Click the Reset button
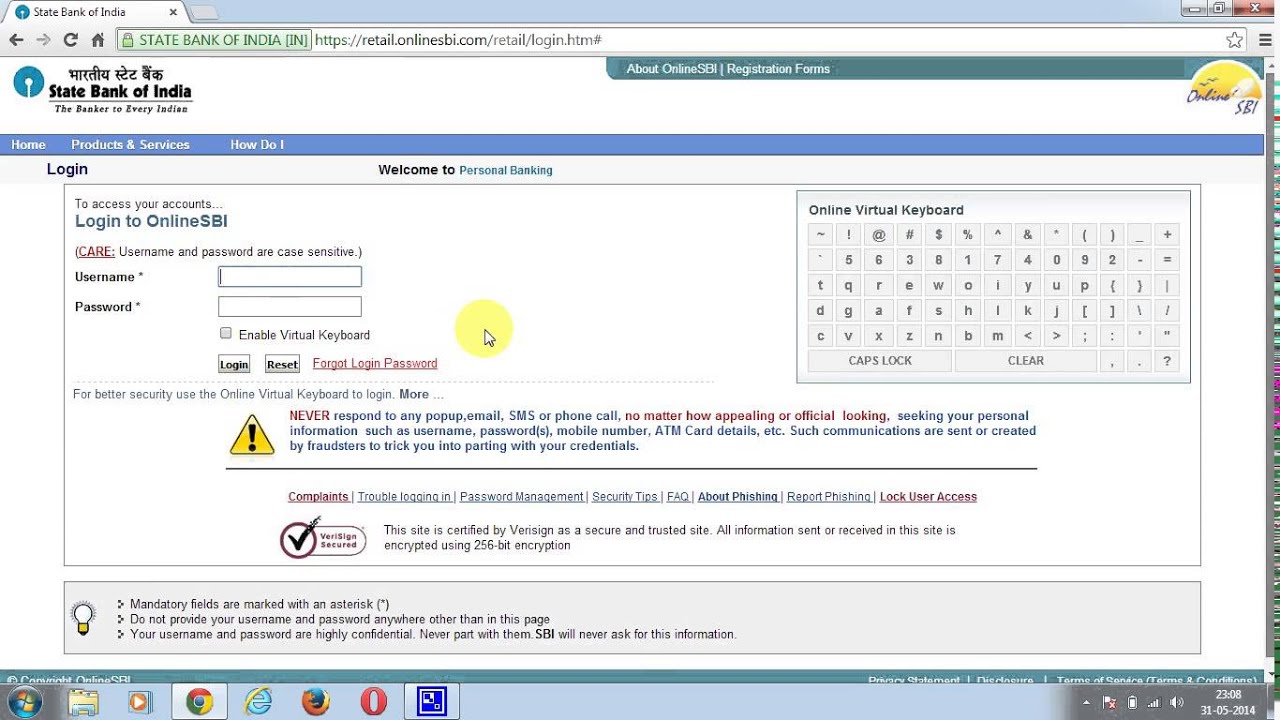 point(282,364)
